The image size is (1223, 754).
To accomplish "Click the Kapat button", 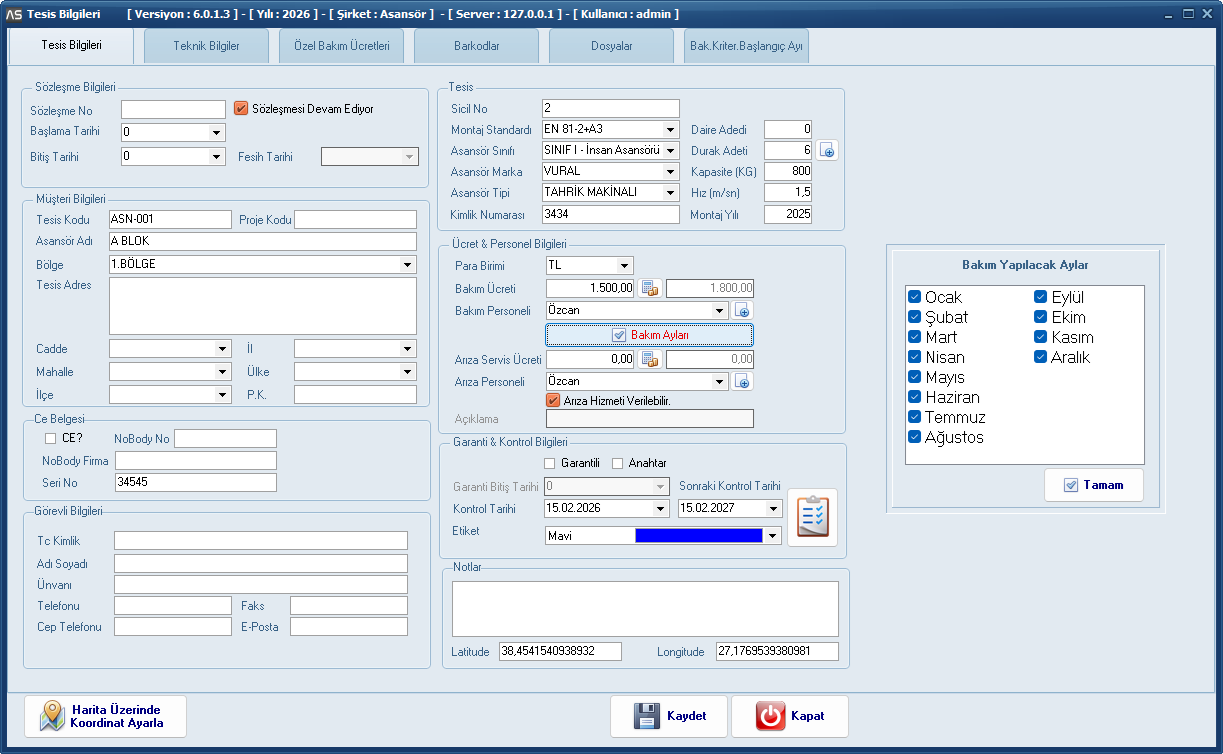I will point(790,716).
